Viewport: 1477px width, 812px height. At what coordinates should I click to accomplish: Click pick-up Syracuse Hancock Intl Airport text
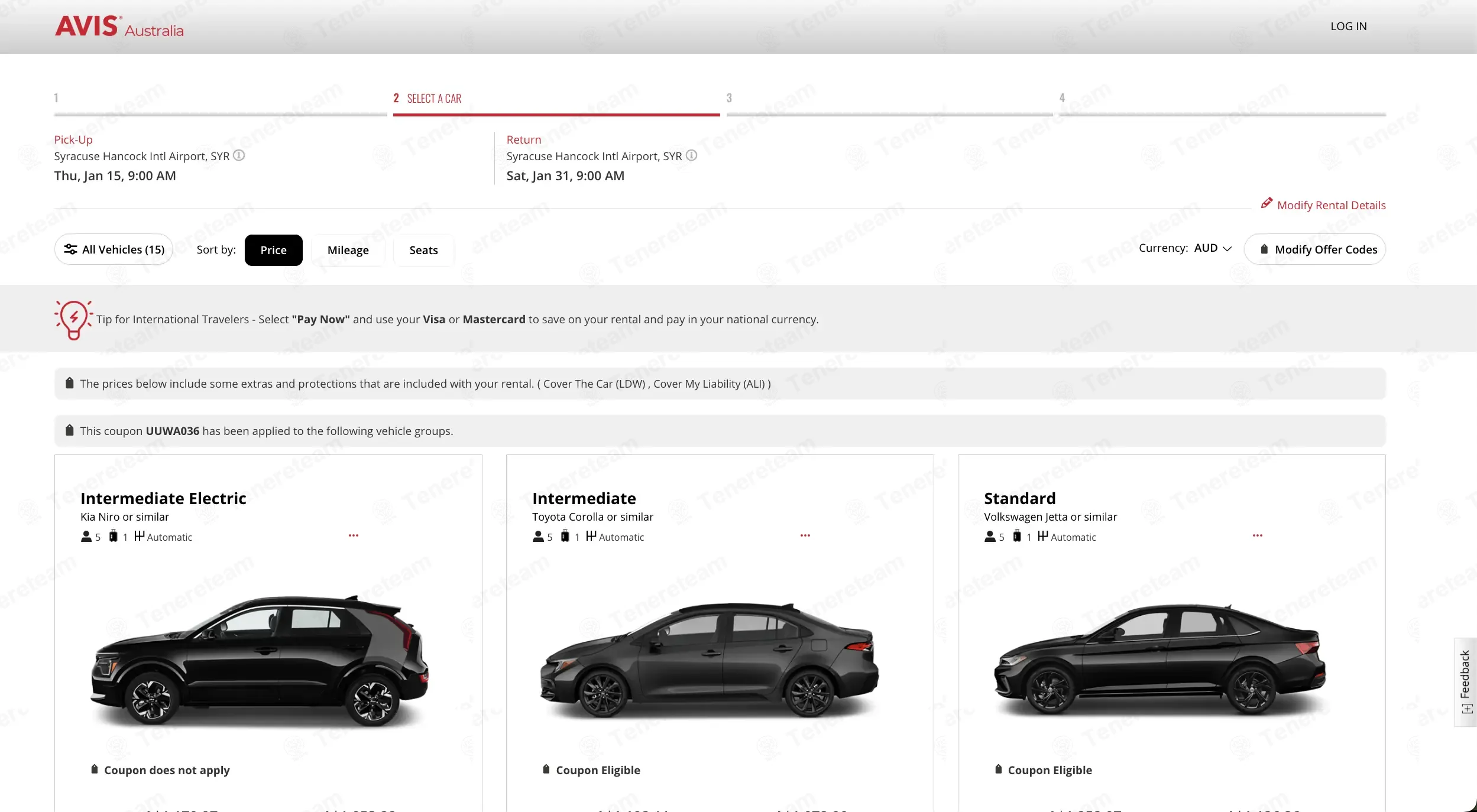[x=142, y=156]
